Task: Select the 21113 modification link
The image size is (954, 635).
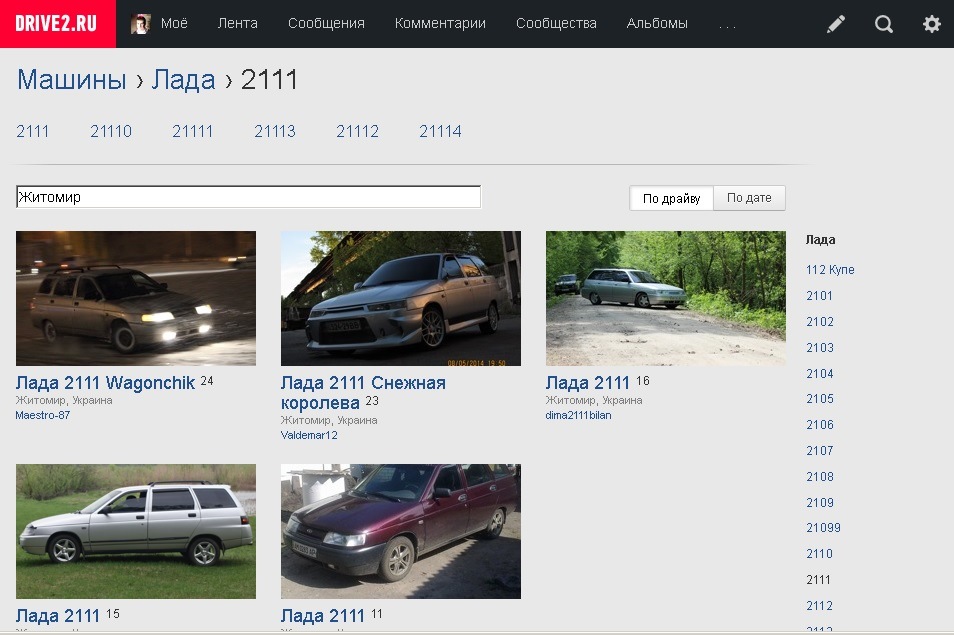Action: pyautogui.click(x=274, y=131)
